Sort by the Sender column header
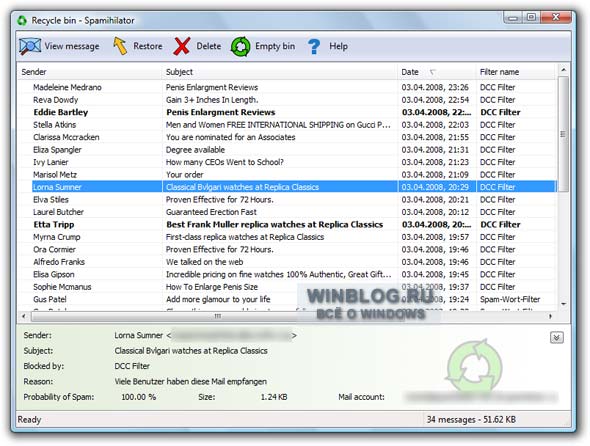The image size is (590, 446). (90, 72)
